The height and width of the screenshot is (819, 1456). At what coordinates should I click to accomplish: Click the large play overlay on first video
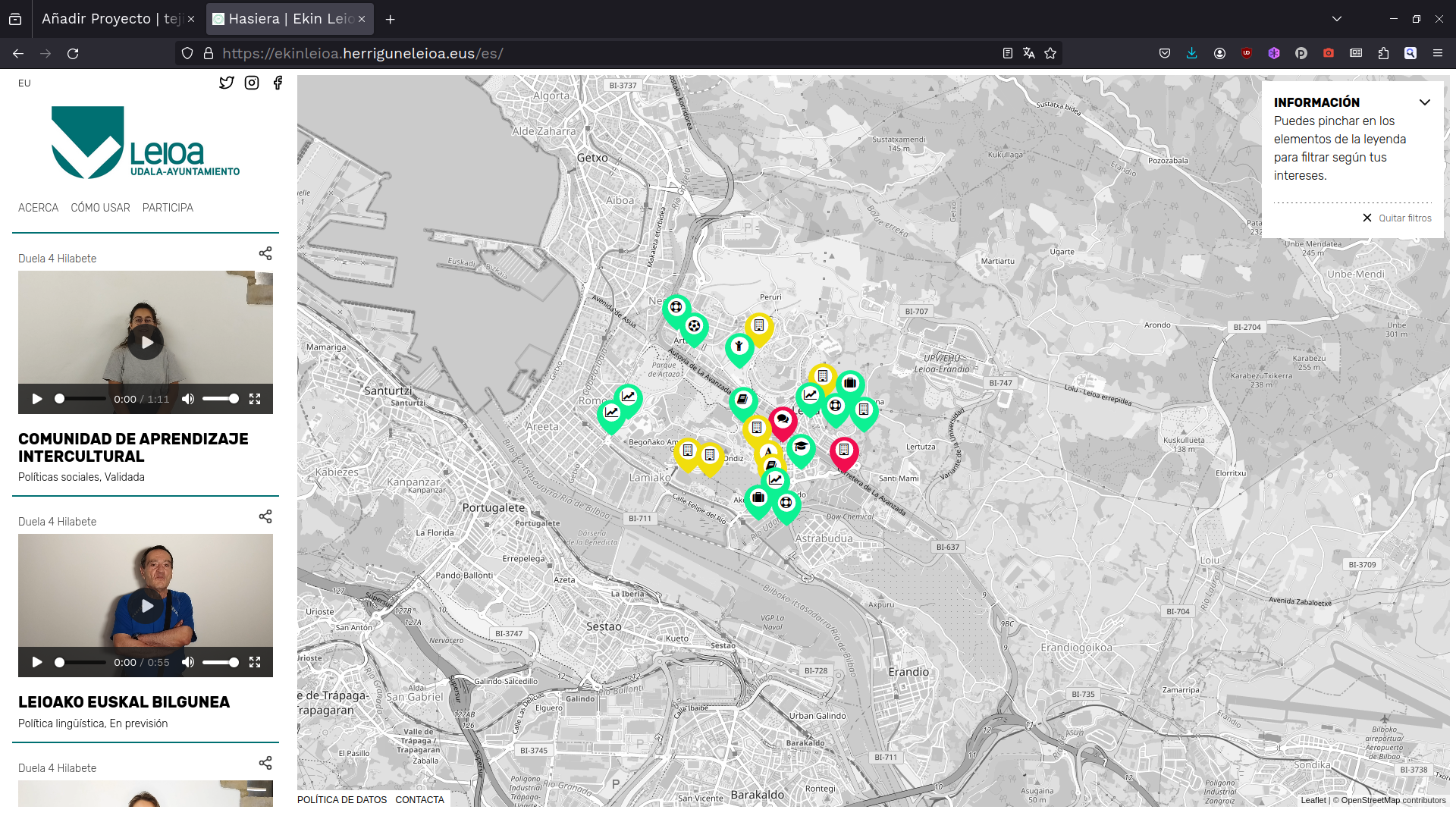(x=146, y=342)
